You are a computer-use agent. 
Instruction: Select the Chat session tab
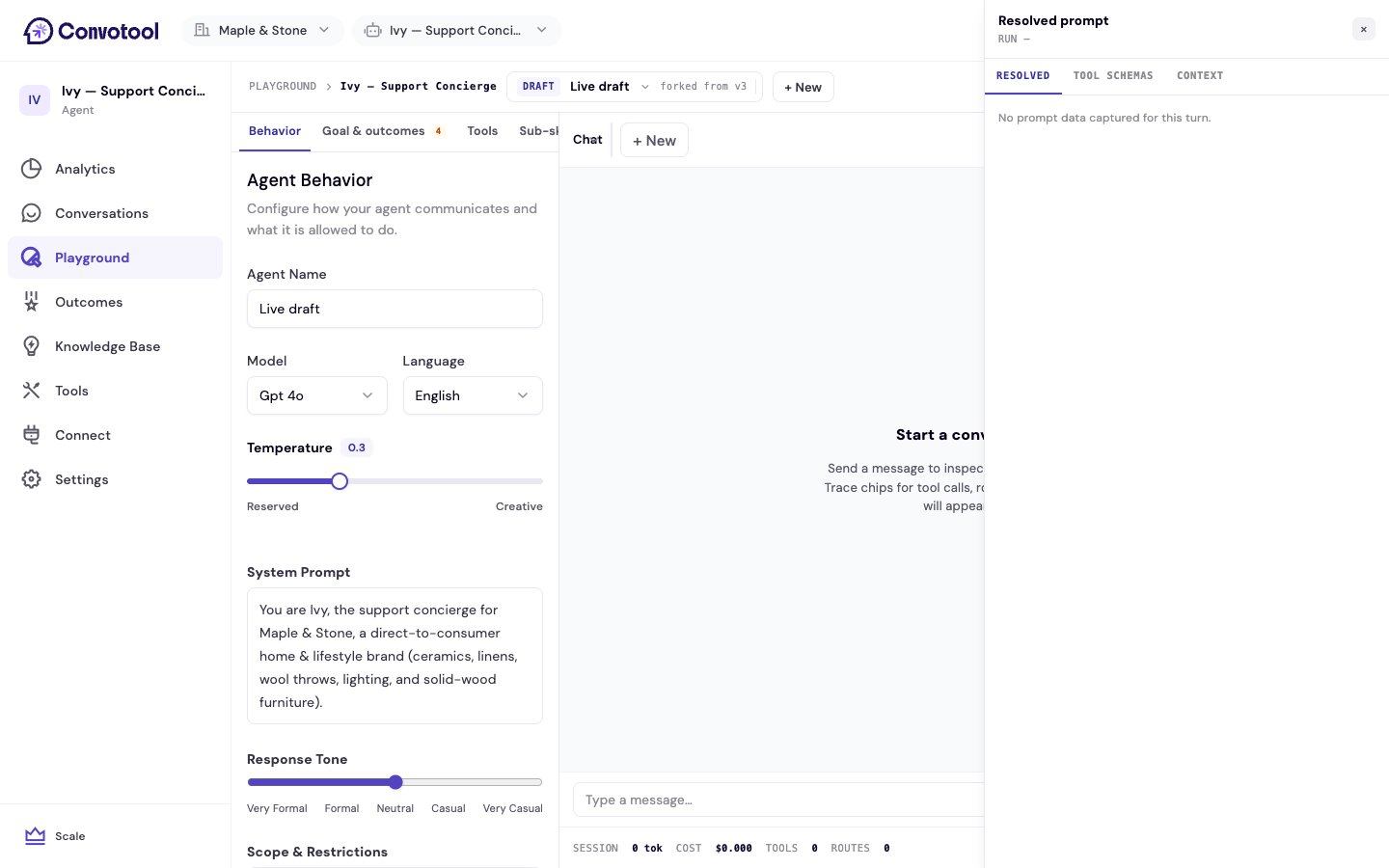click(587, 140)
